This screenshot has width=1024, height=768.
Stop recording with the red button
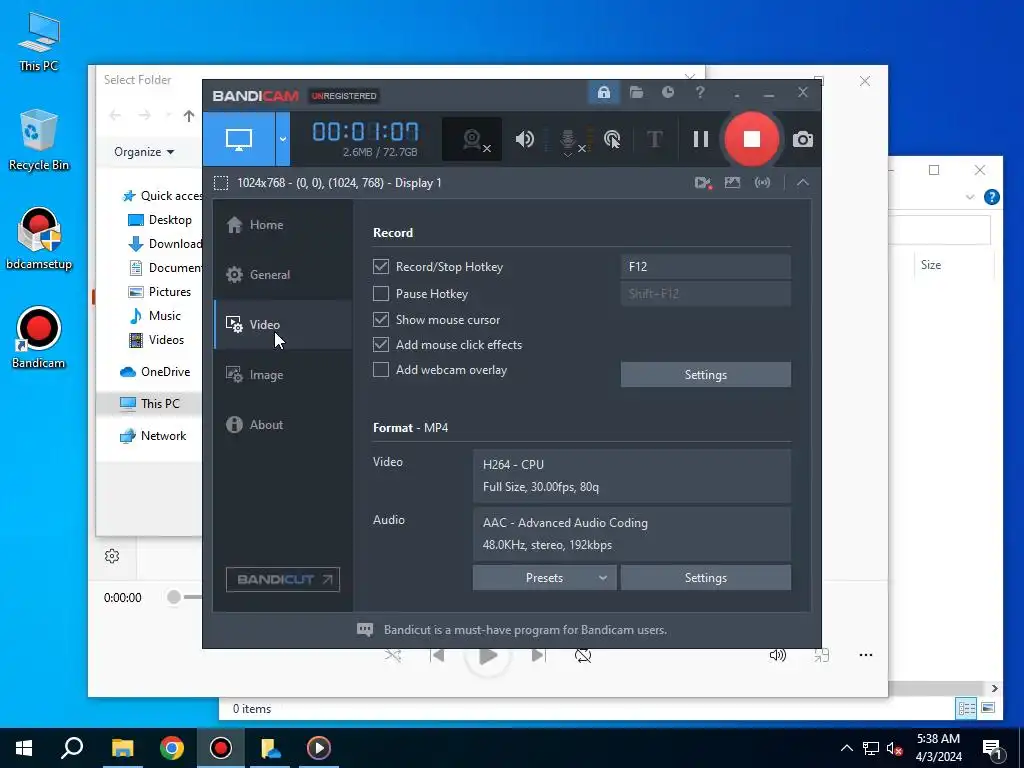(752, 139)
